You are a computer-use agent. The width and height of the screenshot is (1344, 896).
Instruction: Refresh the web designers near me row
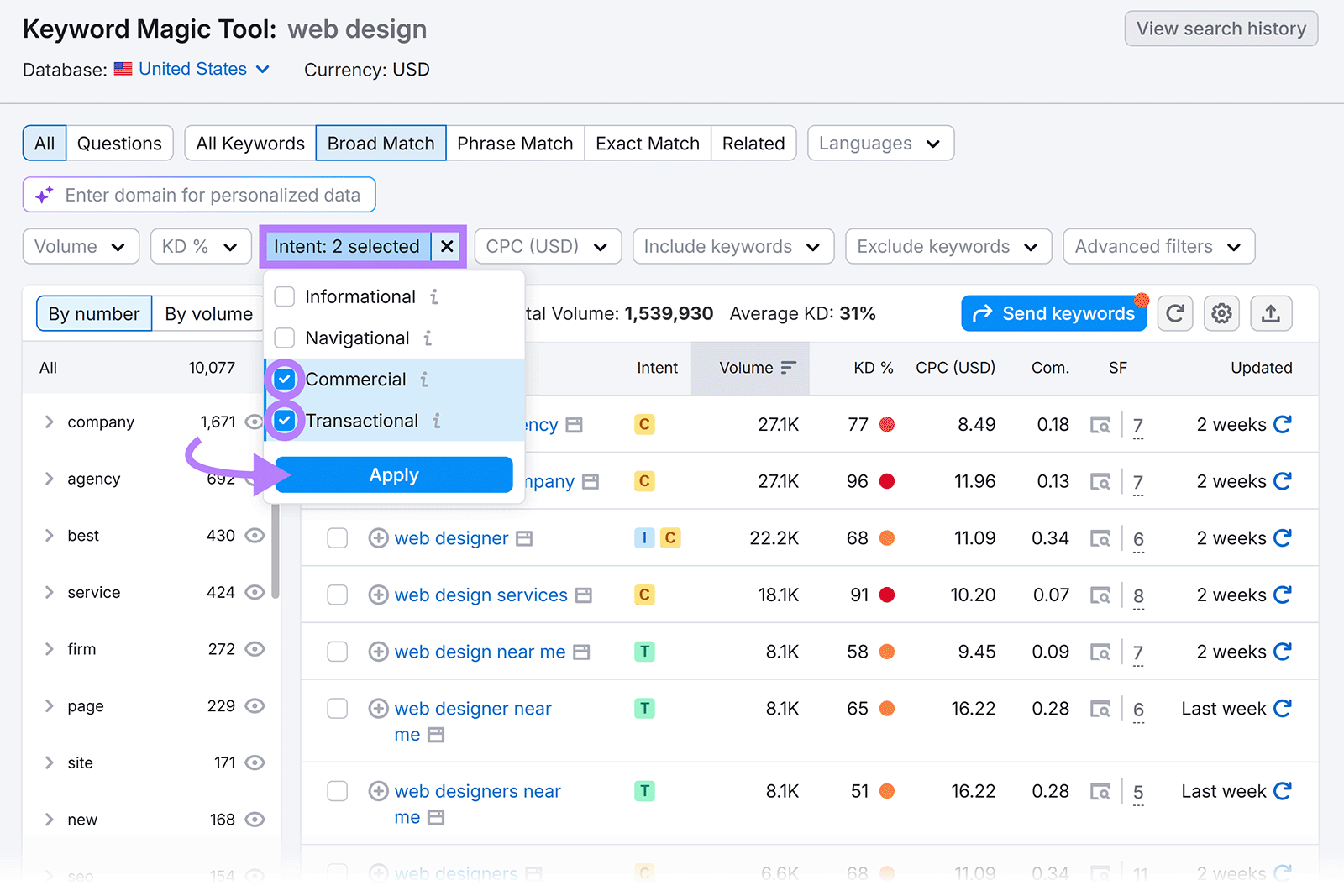pyautogui.click(x=1282, y=791)
